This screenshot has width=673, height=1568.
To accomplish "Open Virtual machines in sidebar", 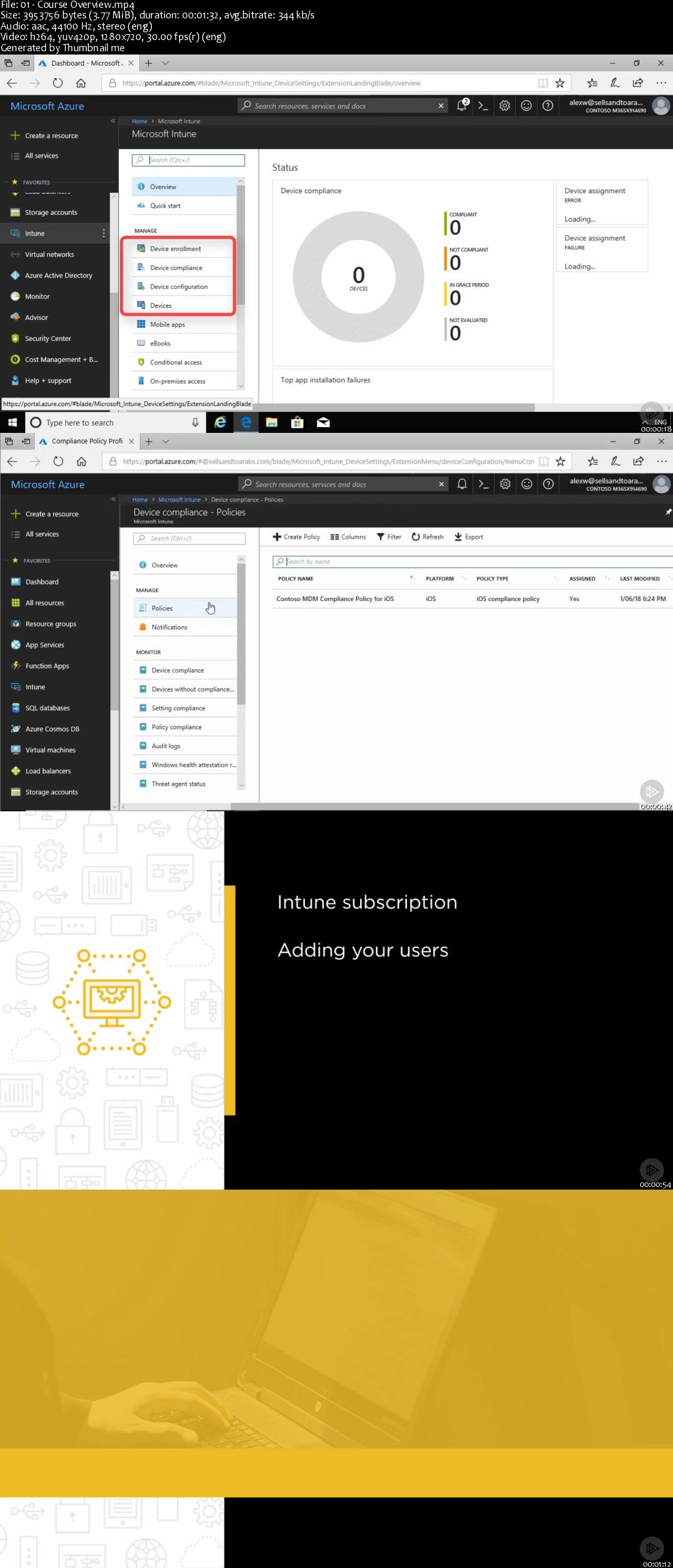I will coord(50,750).
